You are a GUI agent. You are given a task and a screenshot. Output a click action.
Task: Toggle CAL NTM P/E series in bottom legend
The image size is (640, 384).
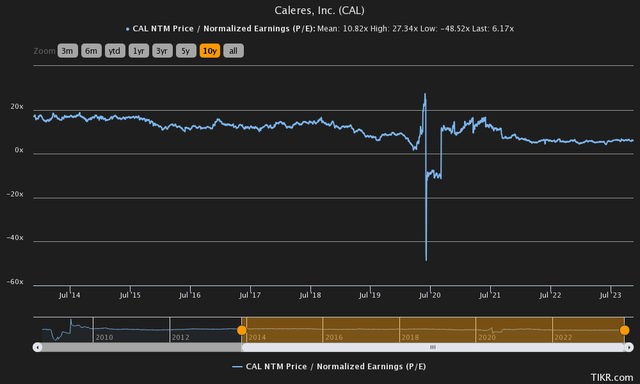pyautogui.click(x=329, y=366)
